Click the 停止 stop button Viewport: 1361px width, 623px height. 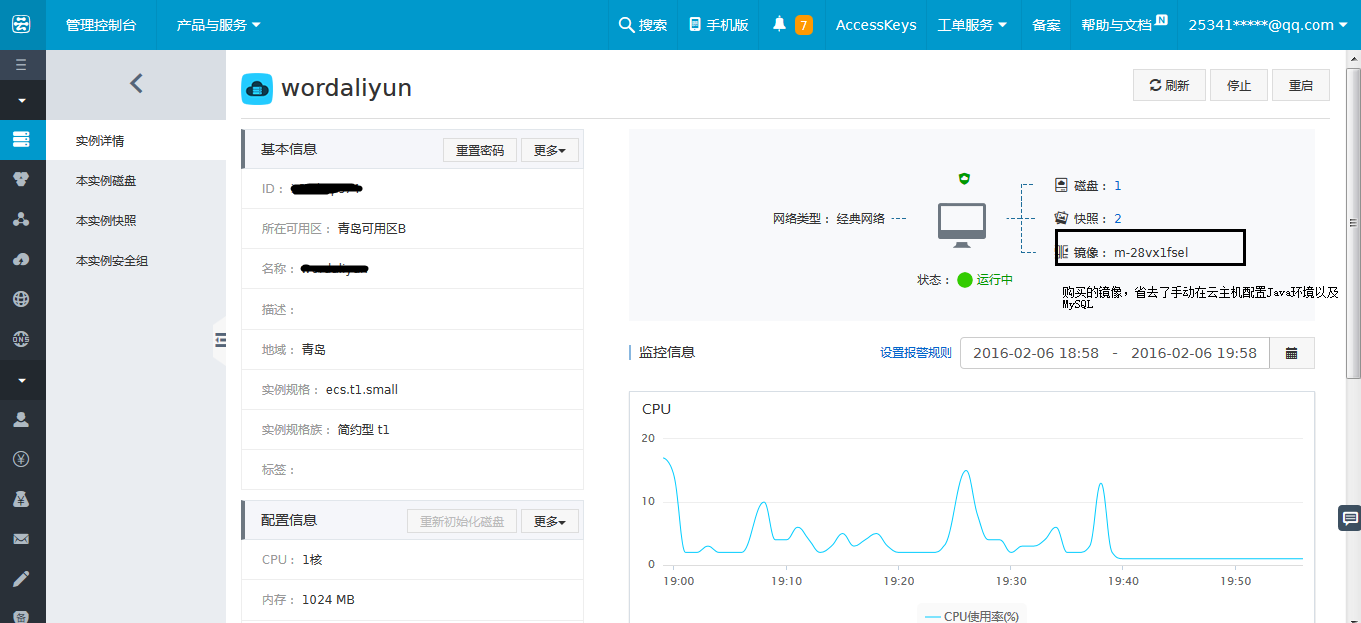point(1239,85)
